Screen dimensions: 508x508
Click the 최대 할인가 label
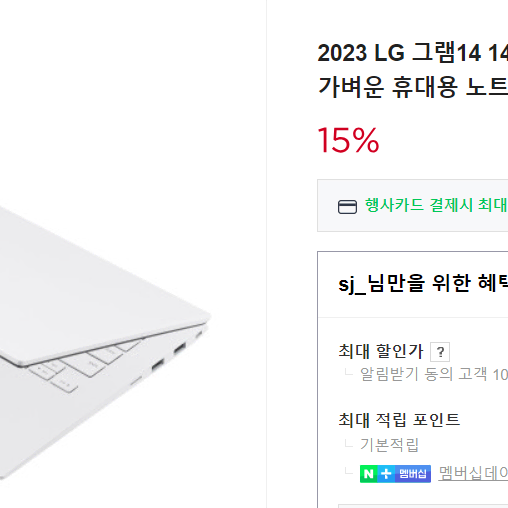(x=381, y=351)
